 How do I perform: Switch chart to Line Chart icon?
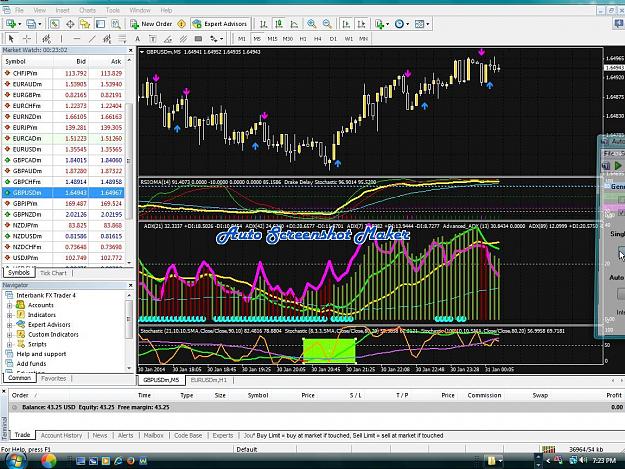294,24
